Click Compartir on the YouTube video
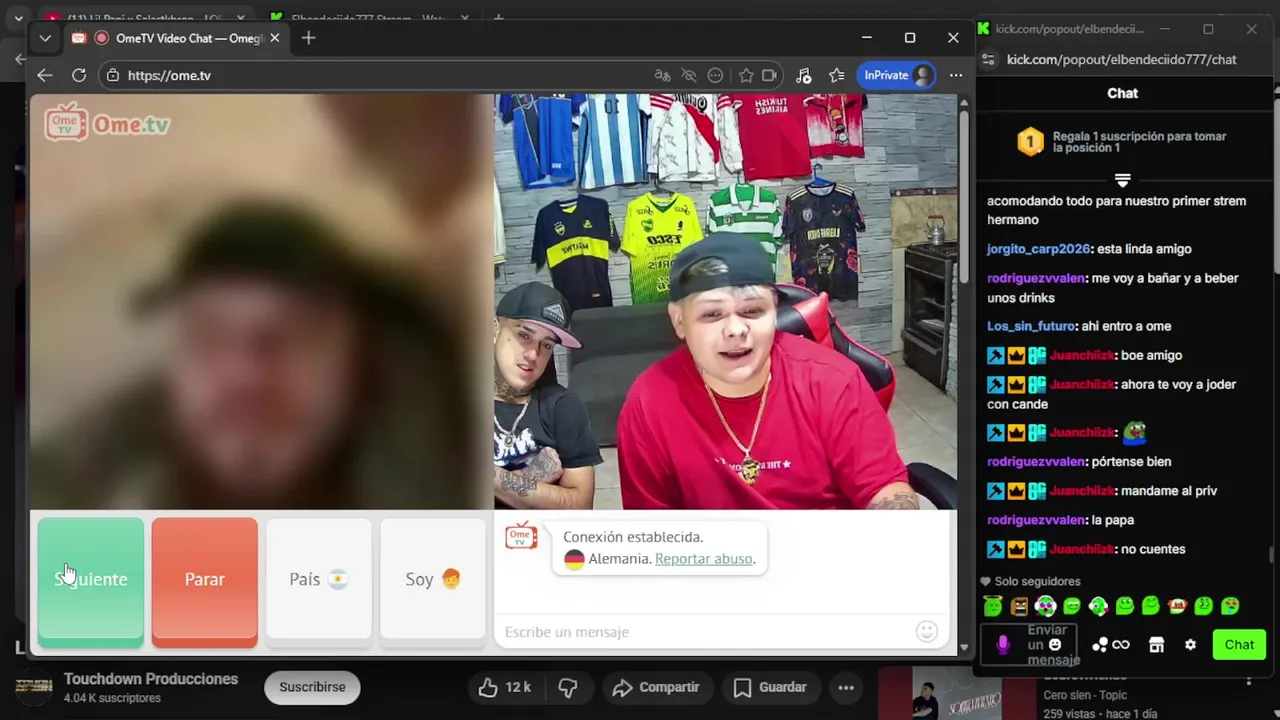This screenshot has width=1280, height=720. [656, 687]
